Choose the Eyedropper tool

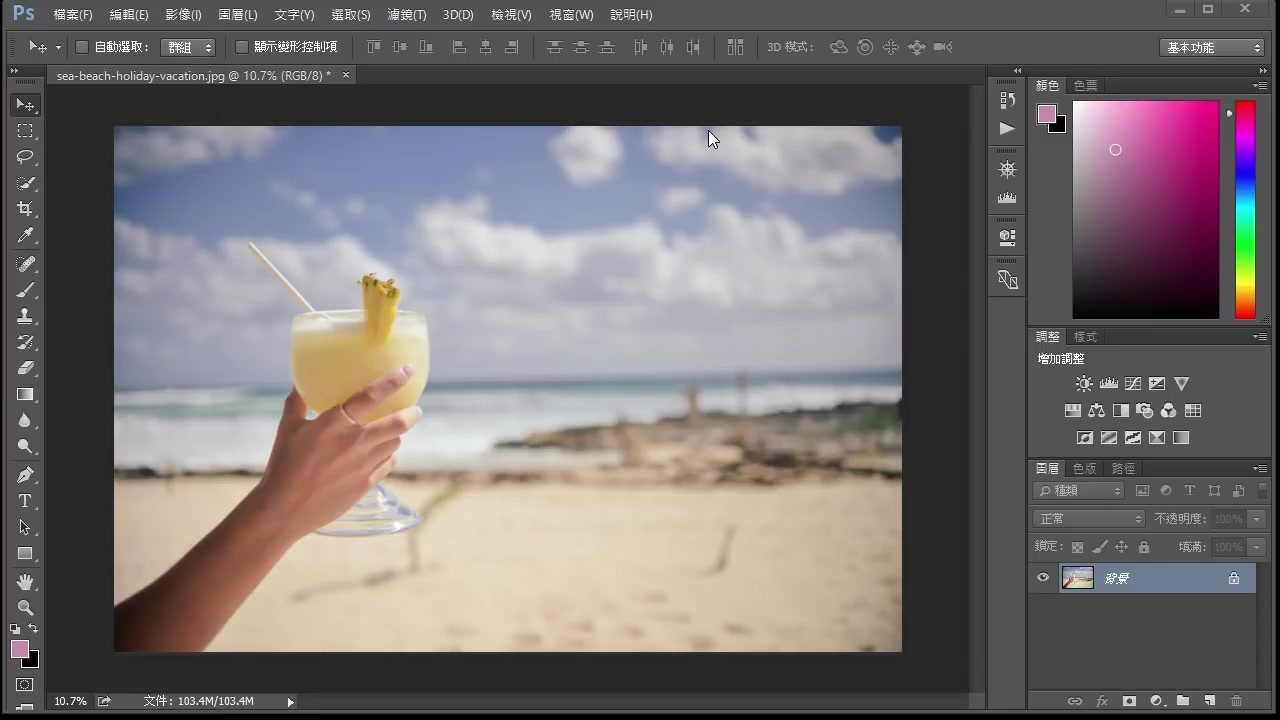coord(26,236)
